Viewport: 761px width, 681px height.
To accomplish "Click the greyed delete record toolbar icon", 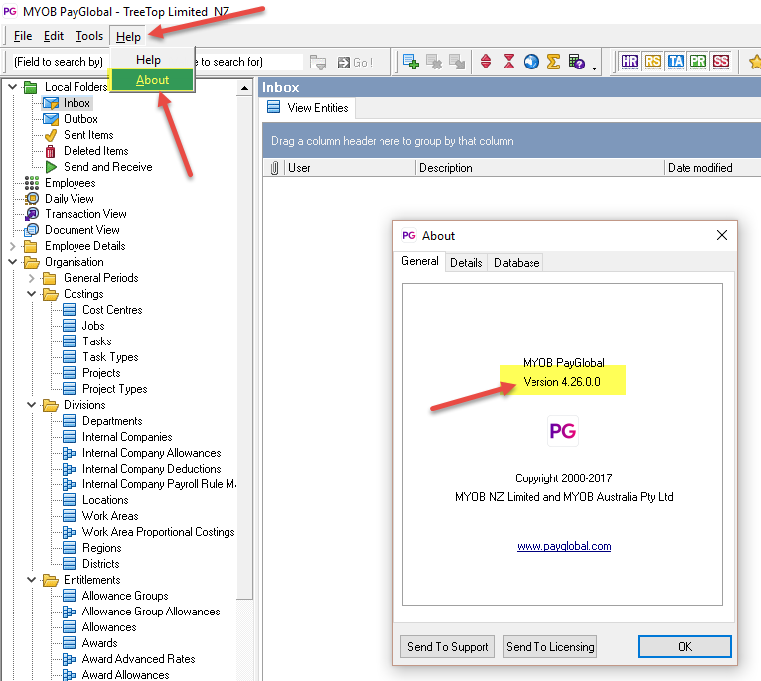I will pyautogui.click(x=434, y=62).
